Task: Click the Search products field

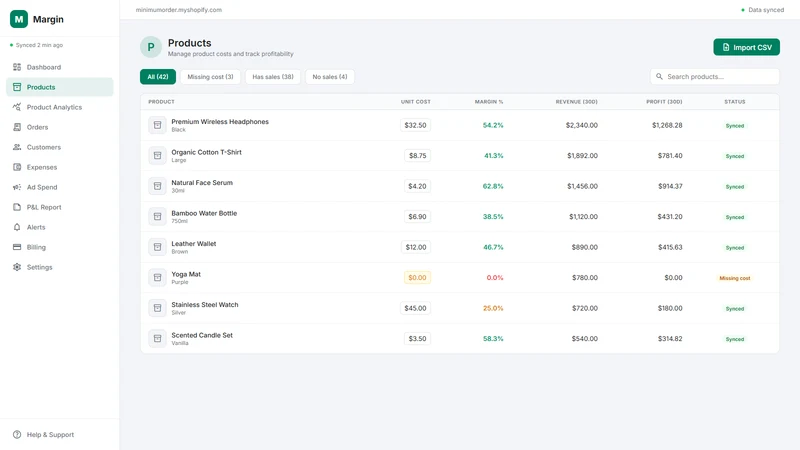Action: pyautogui.click(x=715, y=77)
